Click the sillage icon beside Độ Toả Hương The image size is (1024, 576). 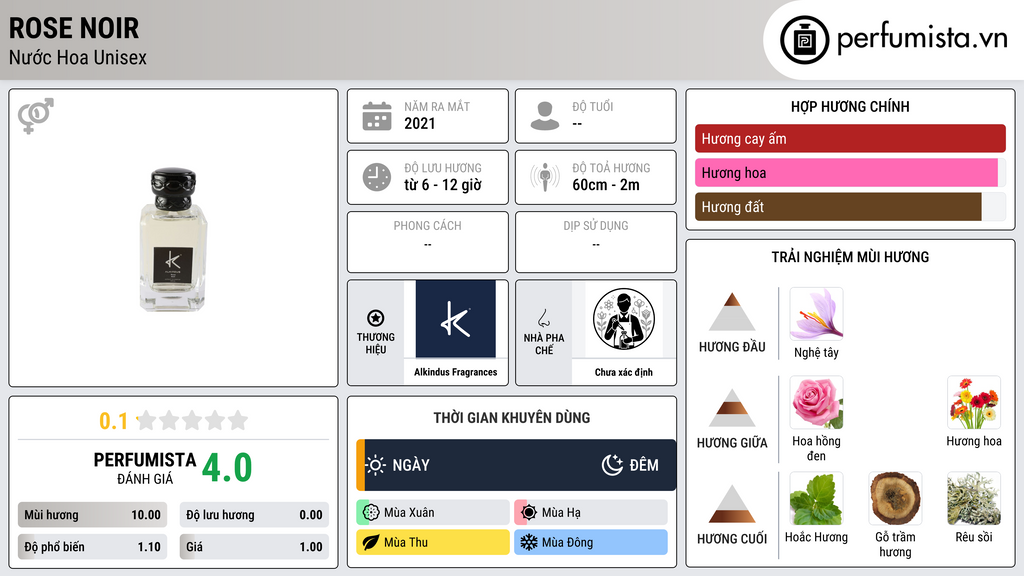click(545, 177)
